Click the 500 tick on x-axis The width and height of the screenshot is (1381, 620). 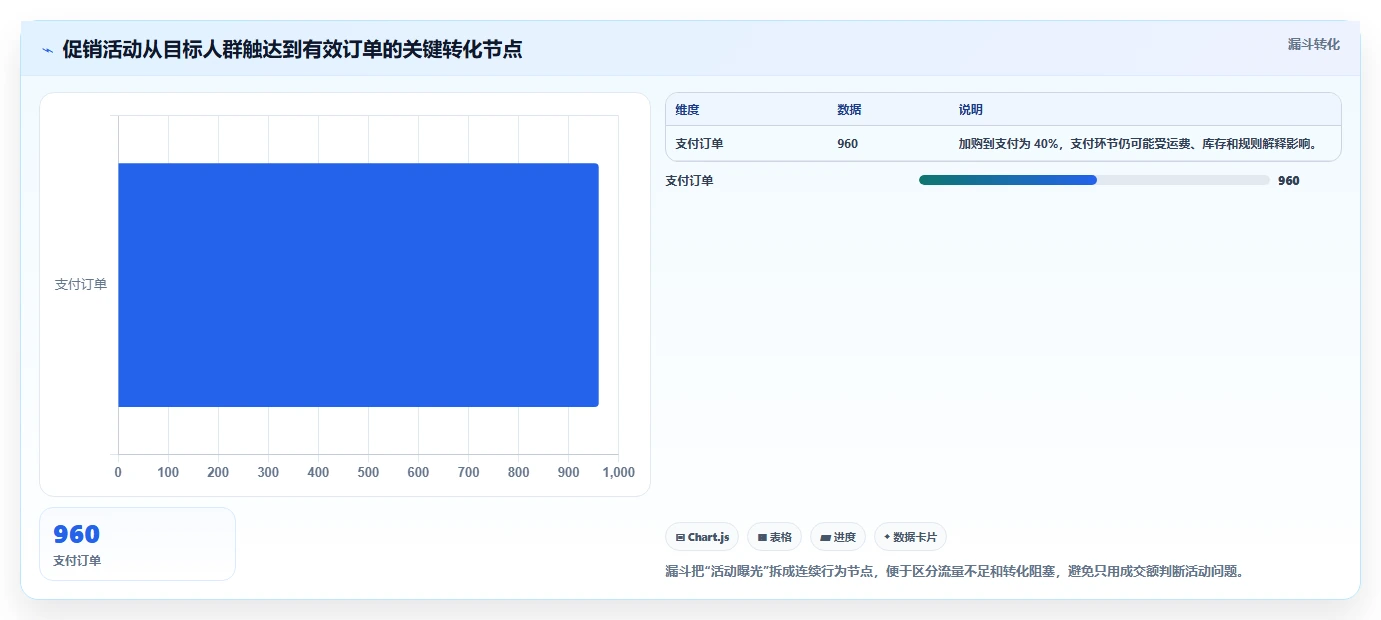368,472
